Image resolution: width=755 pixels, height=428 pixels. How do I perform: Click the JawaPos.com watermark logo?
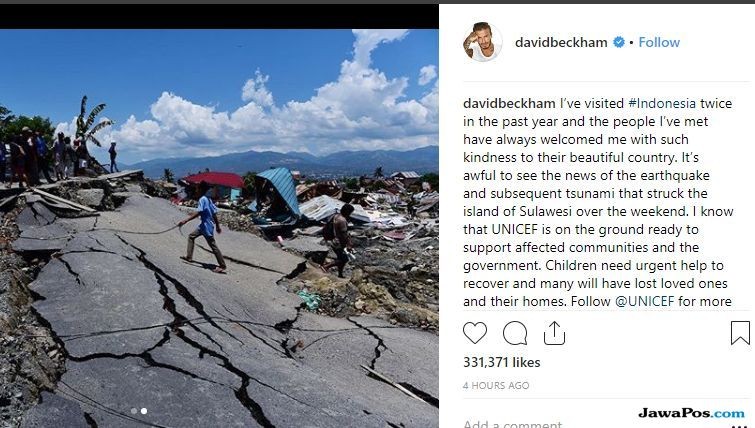(691, 413)
